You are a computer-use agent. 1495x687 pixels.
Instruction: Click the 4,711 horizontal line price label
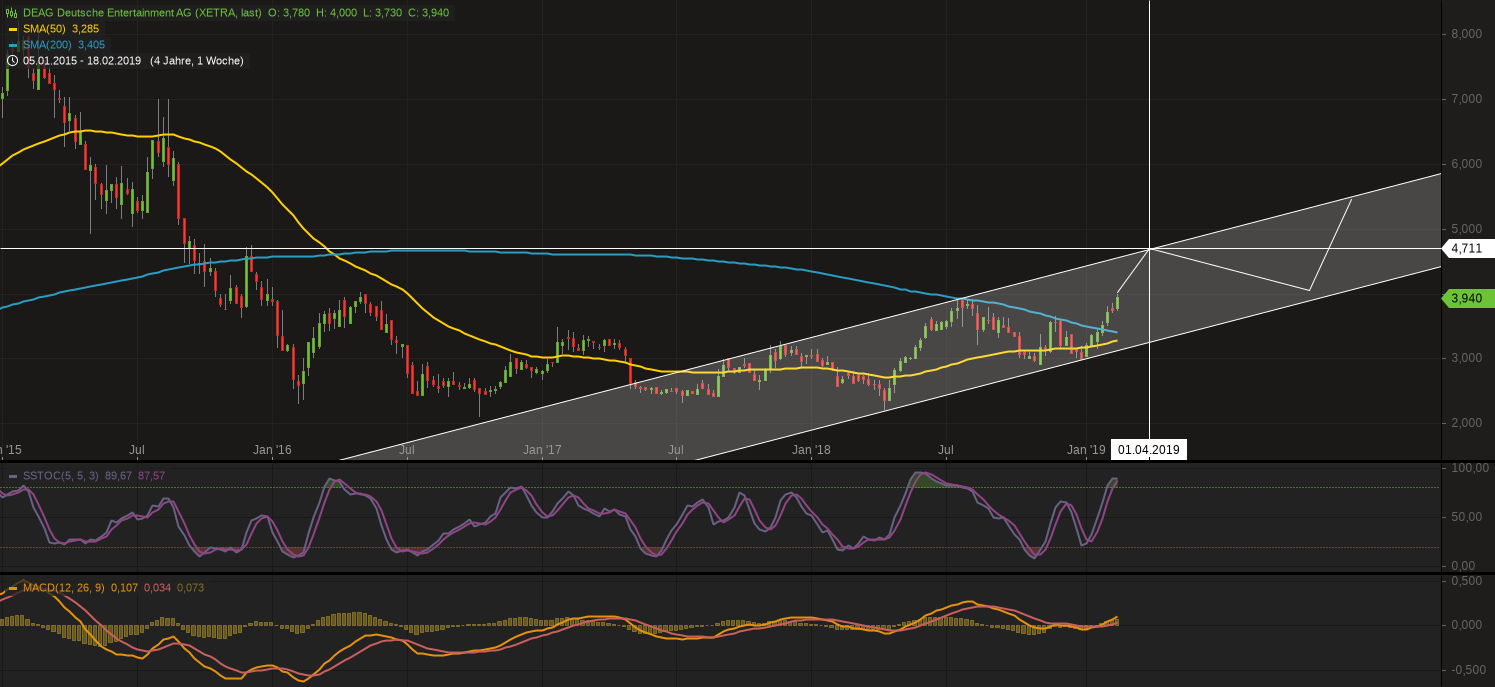pyautogui.click(x=1465, y=248)
